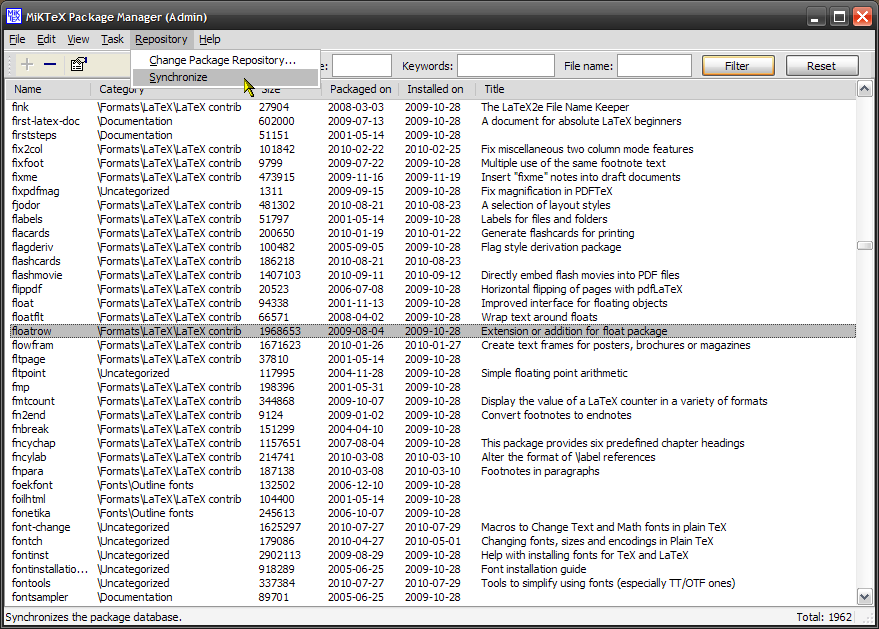The width and height of the screenshot is (879, 629).
Task: Sort by the Title column header
Action: coord(665,89)
